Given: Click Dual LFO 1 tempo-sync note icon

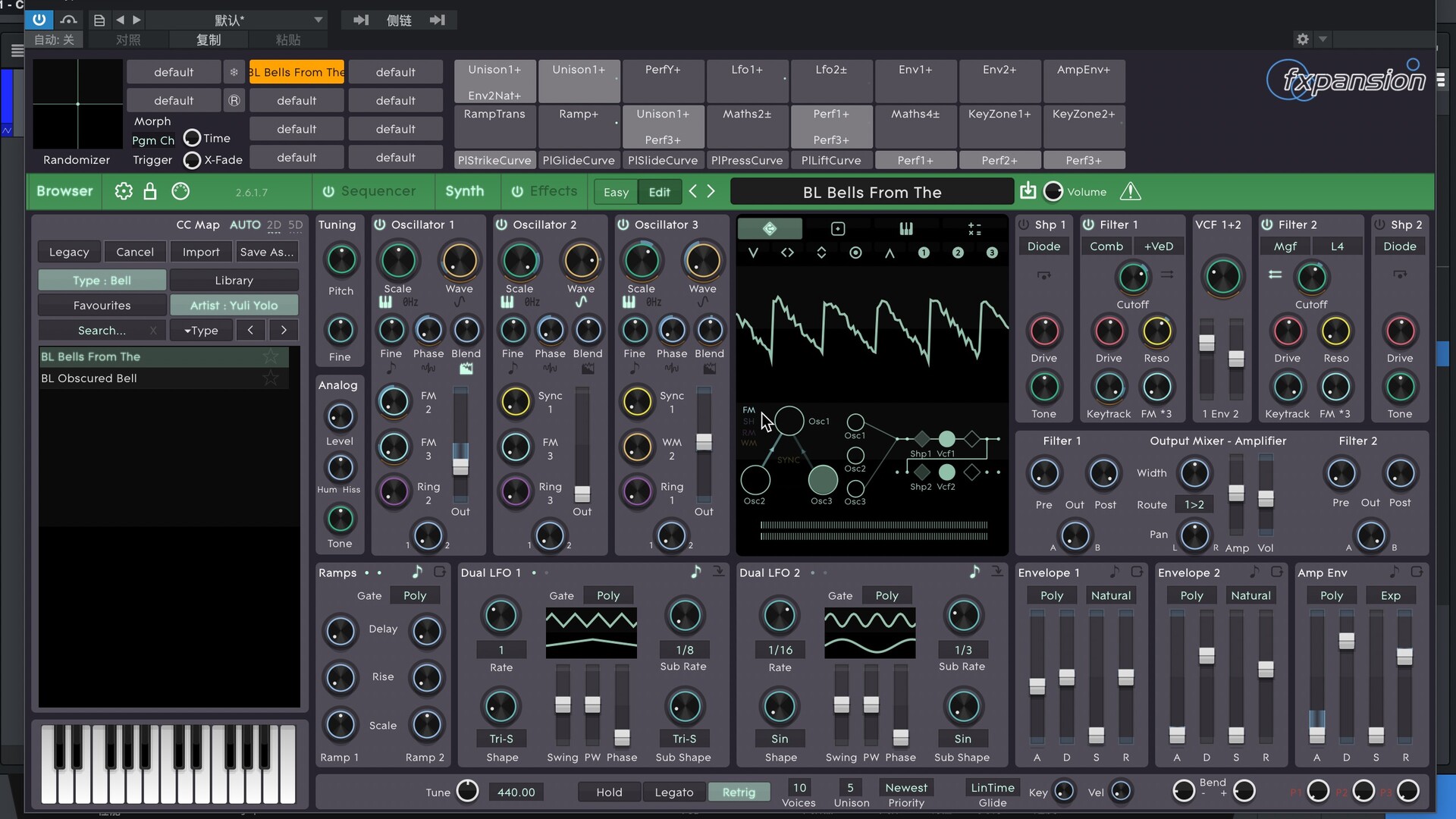Looking at the screenshot, I should 696,572.
